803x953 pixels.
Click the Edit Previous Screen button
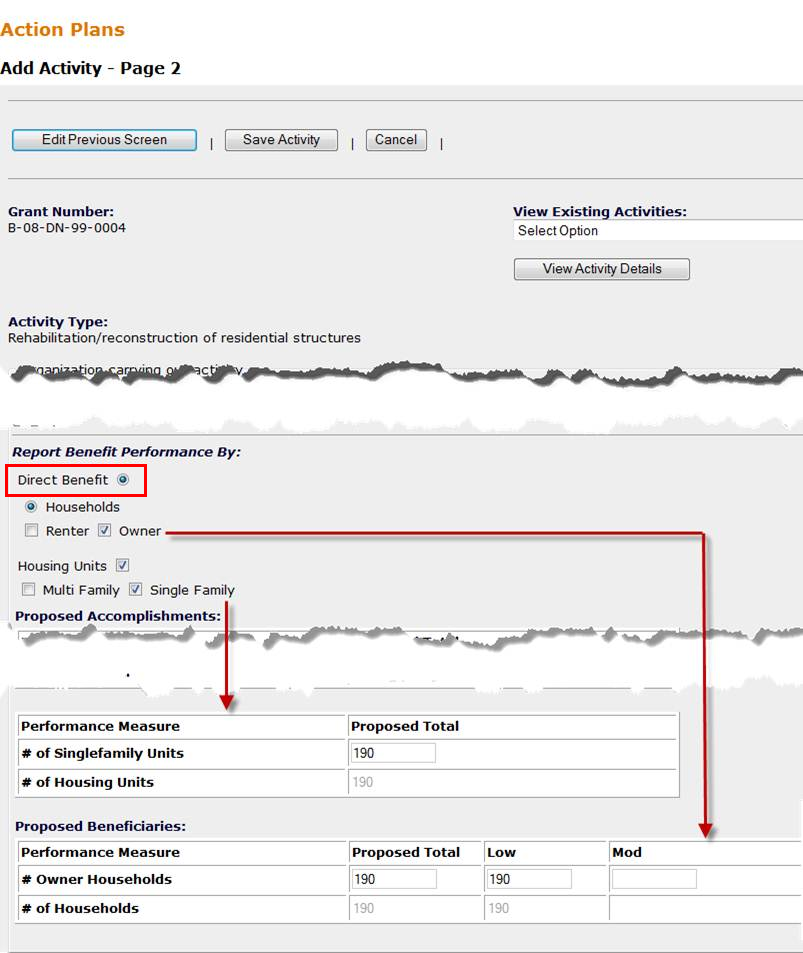pos(104,140)
